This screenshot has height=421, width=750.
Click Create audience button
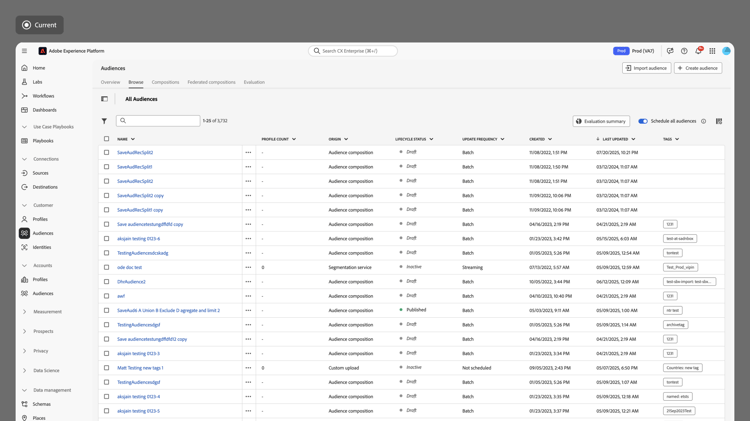coord(698,68)
